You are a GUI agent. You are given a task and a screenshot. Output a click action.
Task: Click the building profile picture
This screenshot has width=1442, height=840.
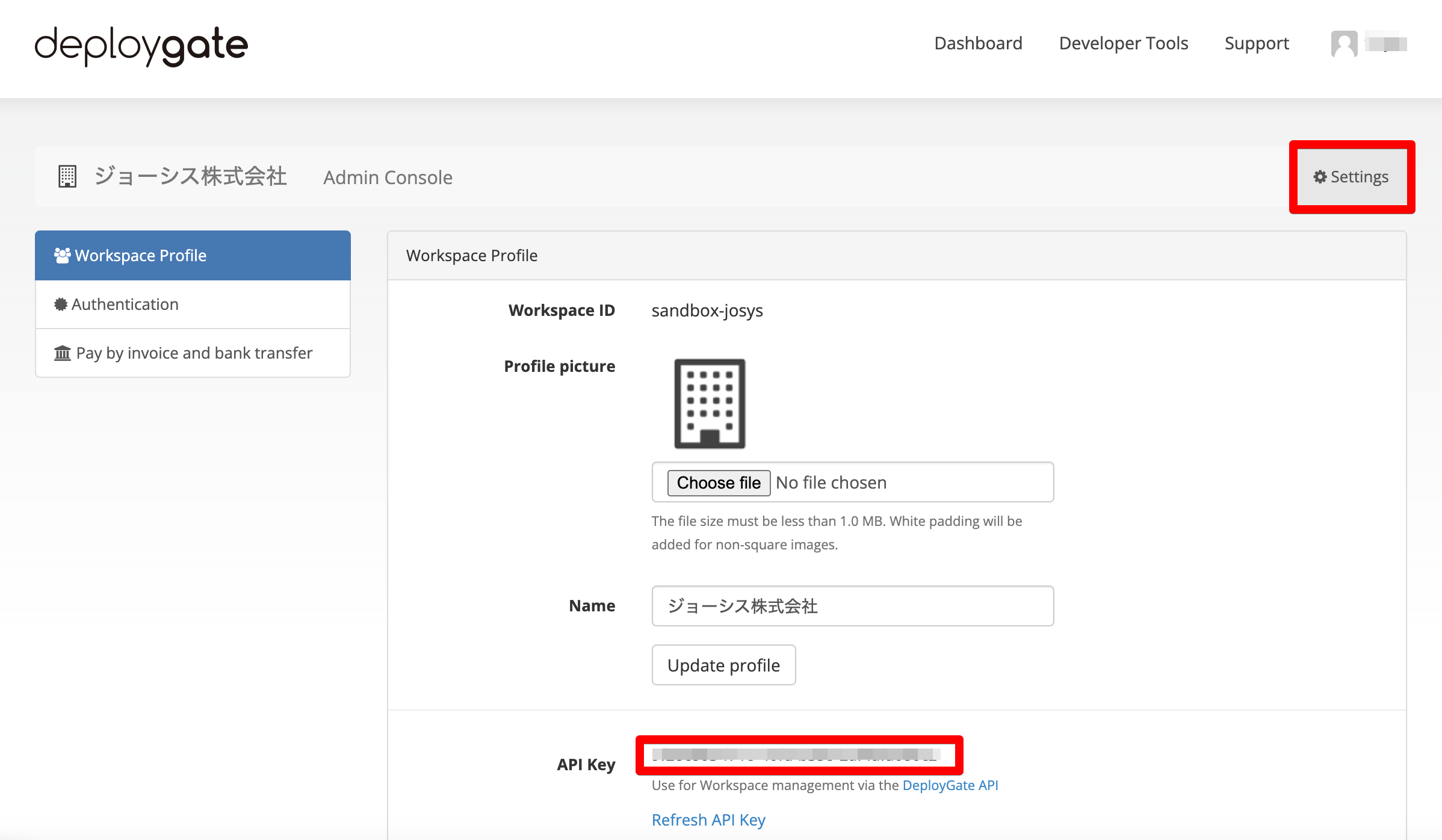710,404
